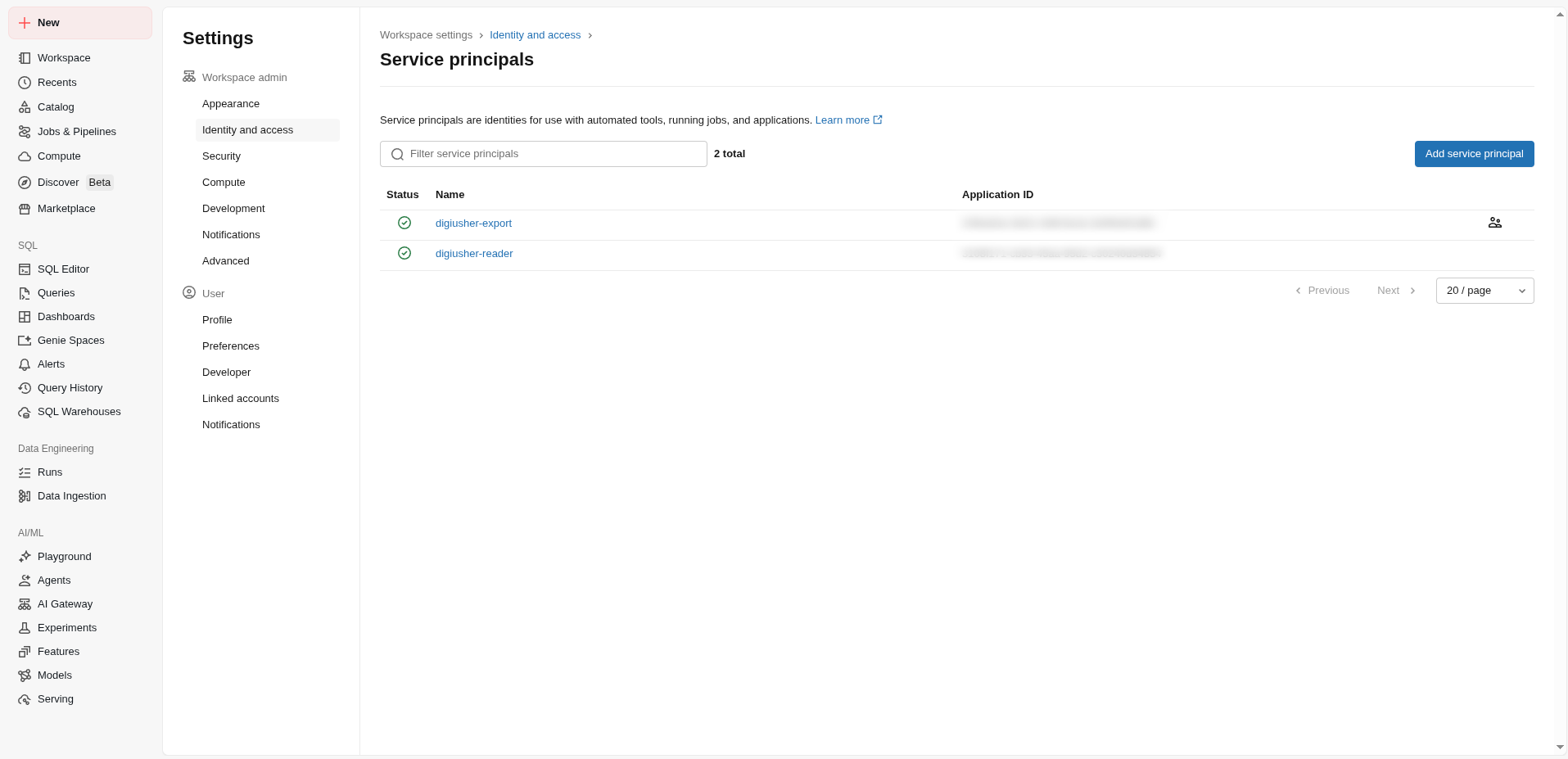Open Agents icon
This screenshot has height=759, width=1568.
click(x=25, y=581)
